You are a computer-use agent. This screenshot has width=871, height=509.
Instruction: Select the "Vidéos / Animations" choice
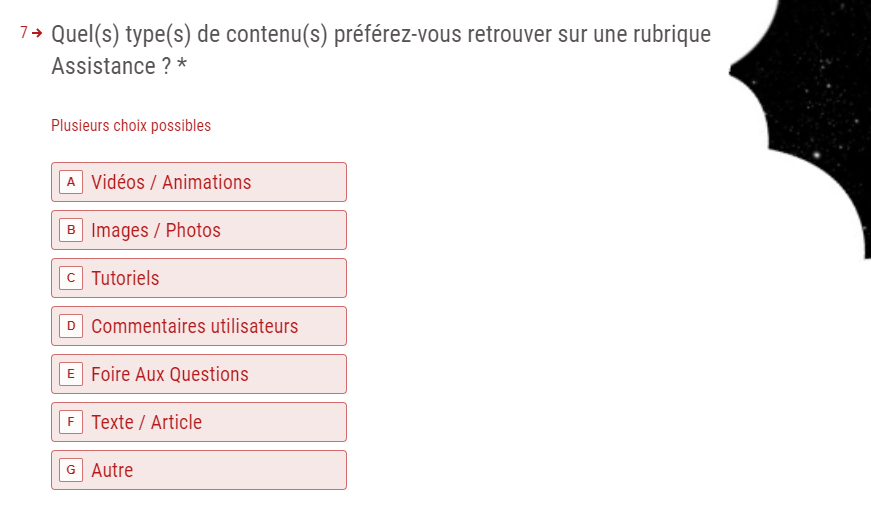198,182
